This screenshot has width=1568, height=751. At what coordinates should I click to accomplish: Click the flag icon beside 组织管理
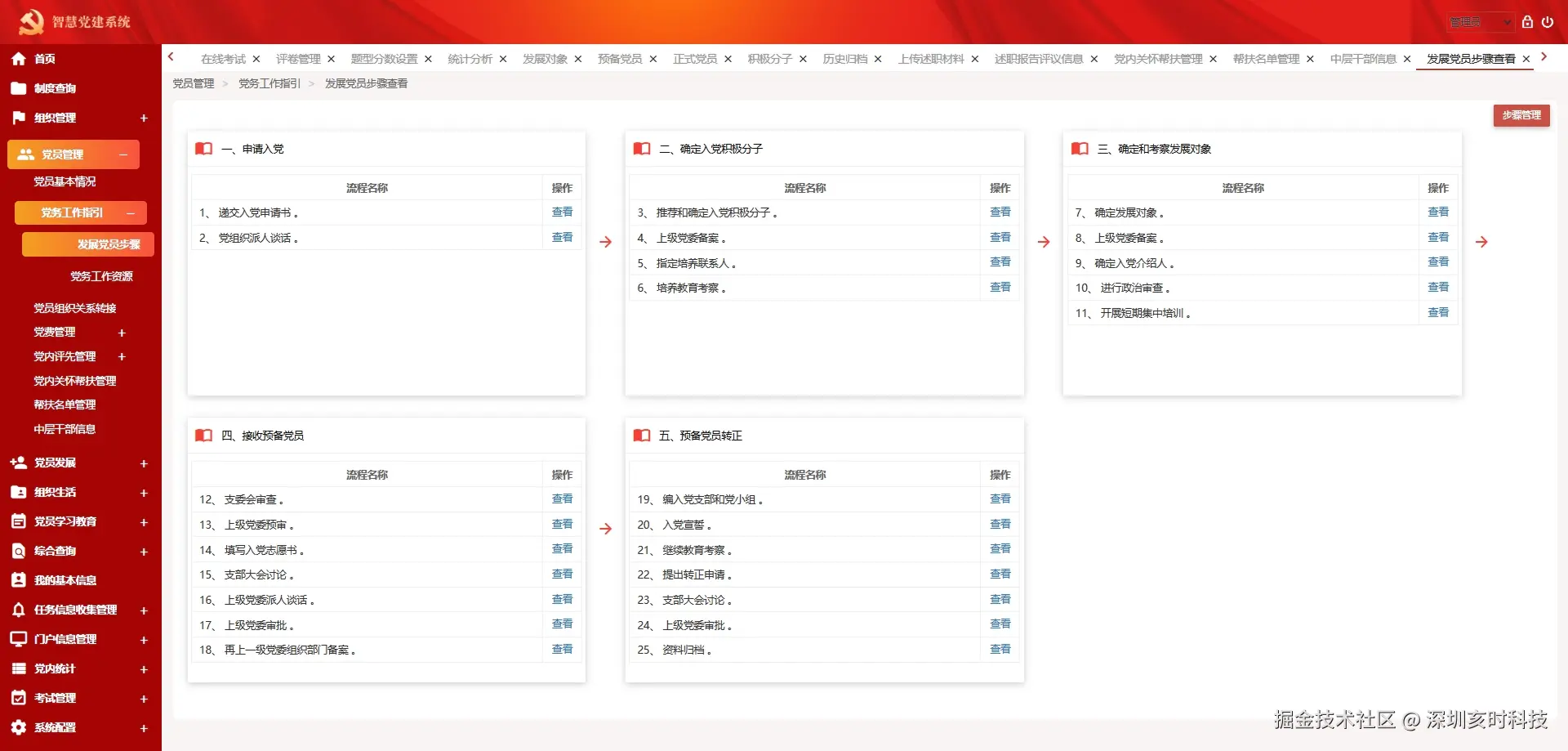tap(19, 118)
